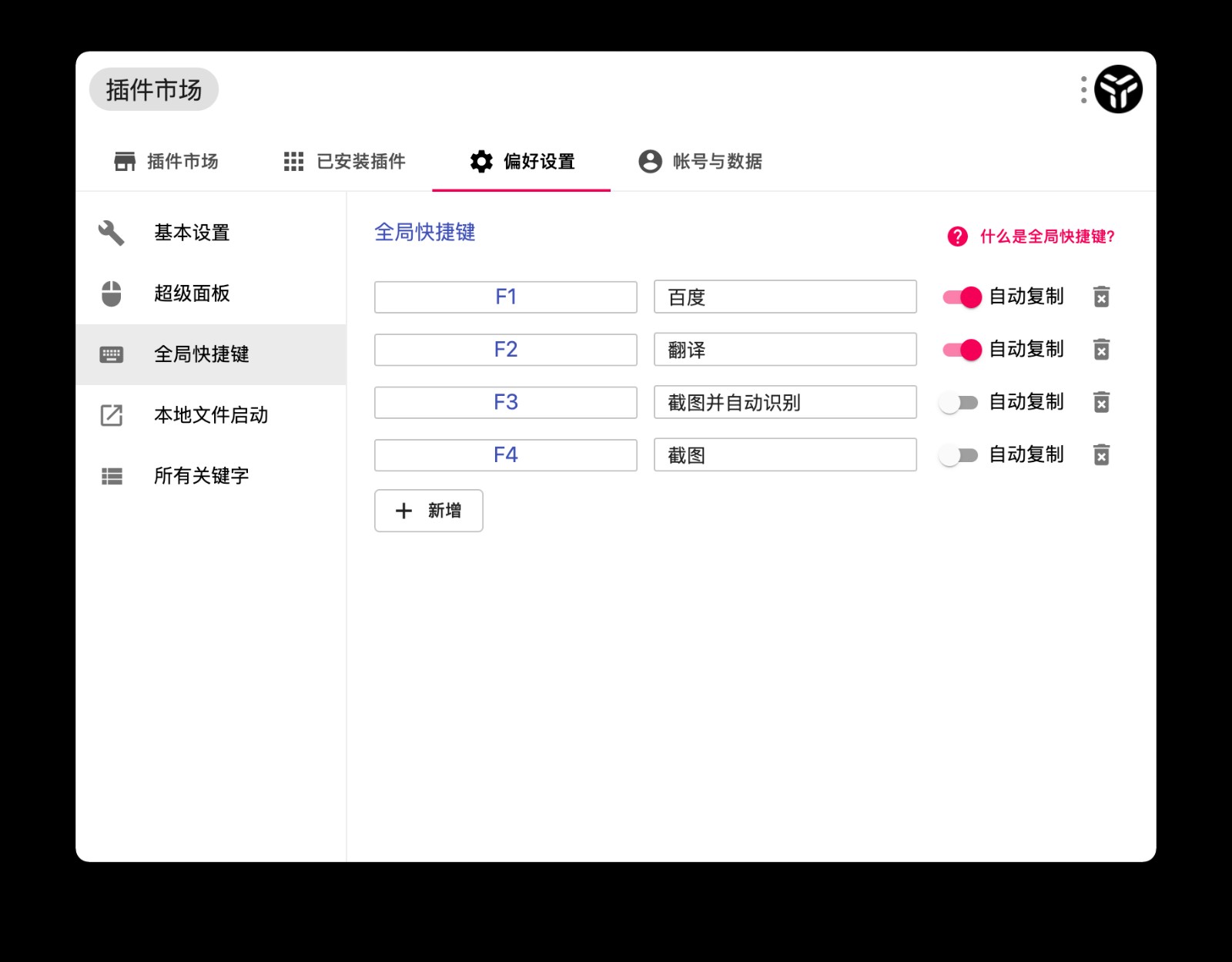Viewport: 1232px width, 962px height.
Task: Click the 新增 add shortcut button
Action: pos(429,511)
